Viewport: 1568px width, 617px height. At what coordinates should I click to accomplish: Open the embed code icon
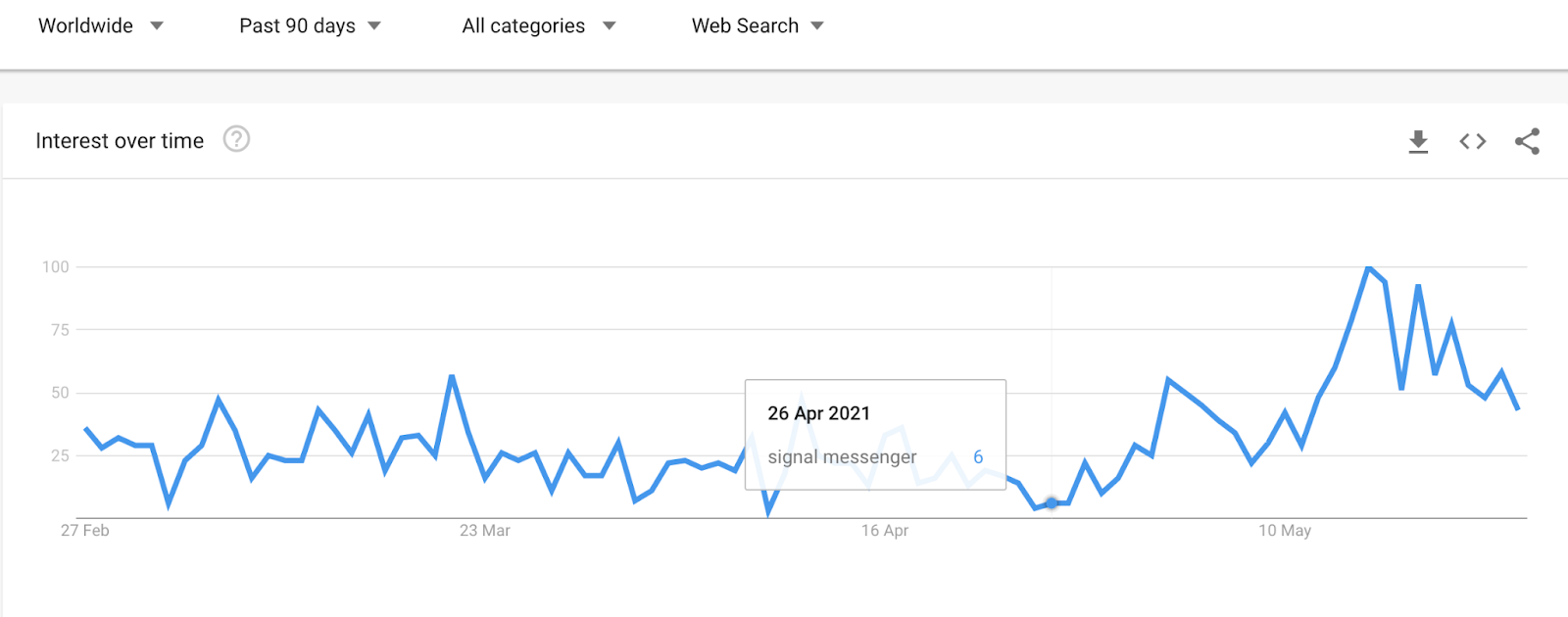(x=1472, y=142)
